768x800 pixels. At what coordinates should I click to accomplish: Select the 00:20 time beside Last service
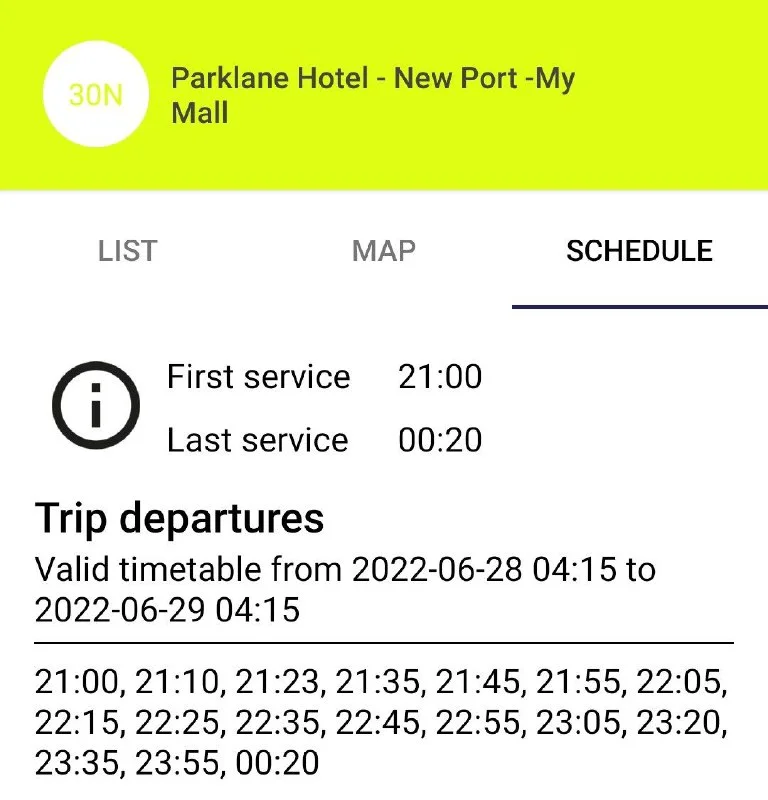coord(439,440)
